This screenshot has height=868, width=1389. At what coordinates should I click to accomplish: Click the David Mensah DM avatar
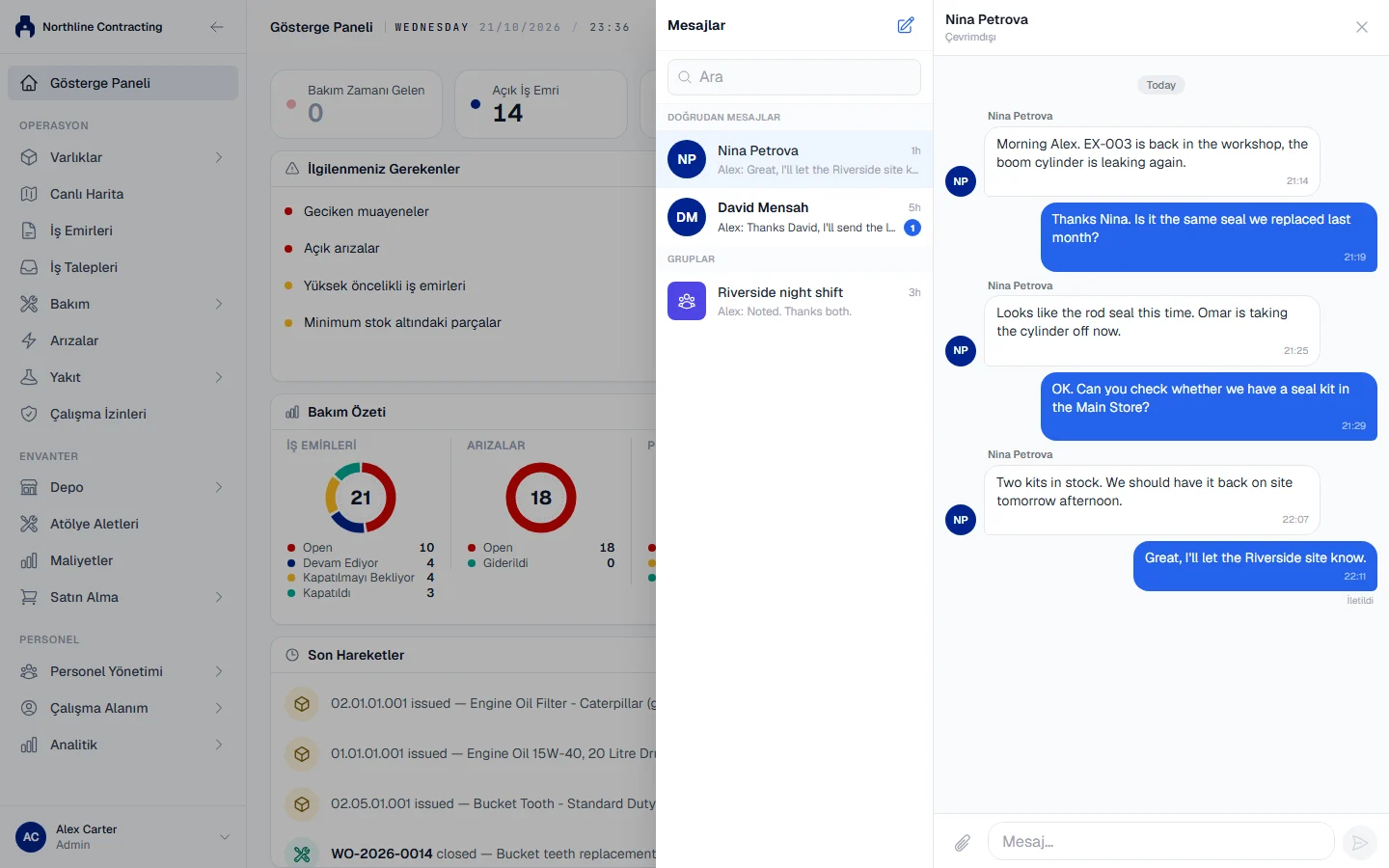(687, 217)
